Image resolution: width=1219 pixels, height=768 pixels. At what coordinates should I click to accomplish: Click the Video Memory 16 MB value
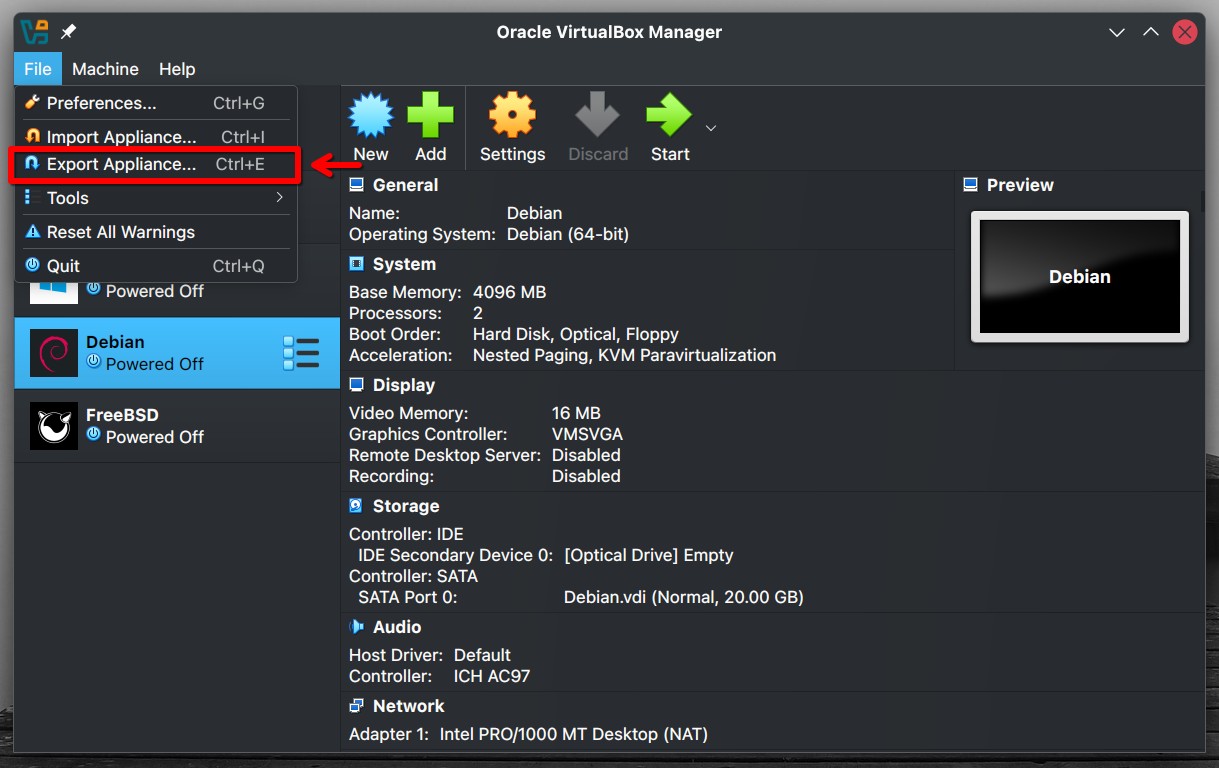tap(576, 413)
